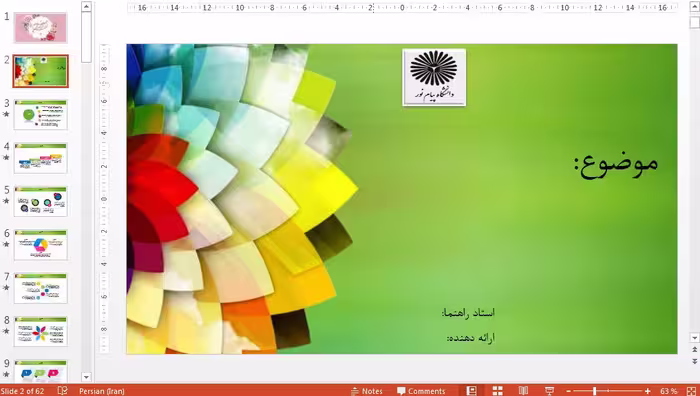The height and width of the screenshot is (396, 700).
Task: Open Reading View from status bar
Action: [523, 391]
